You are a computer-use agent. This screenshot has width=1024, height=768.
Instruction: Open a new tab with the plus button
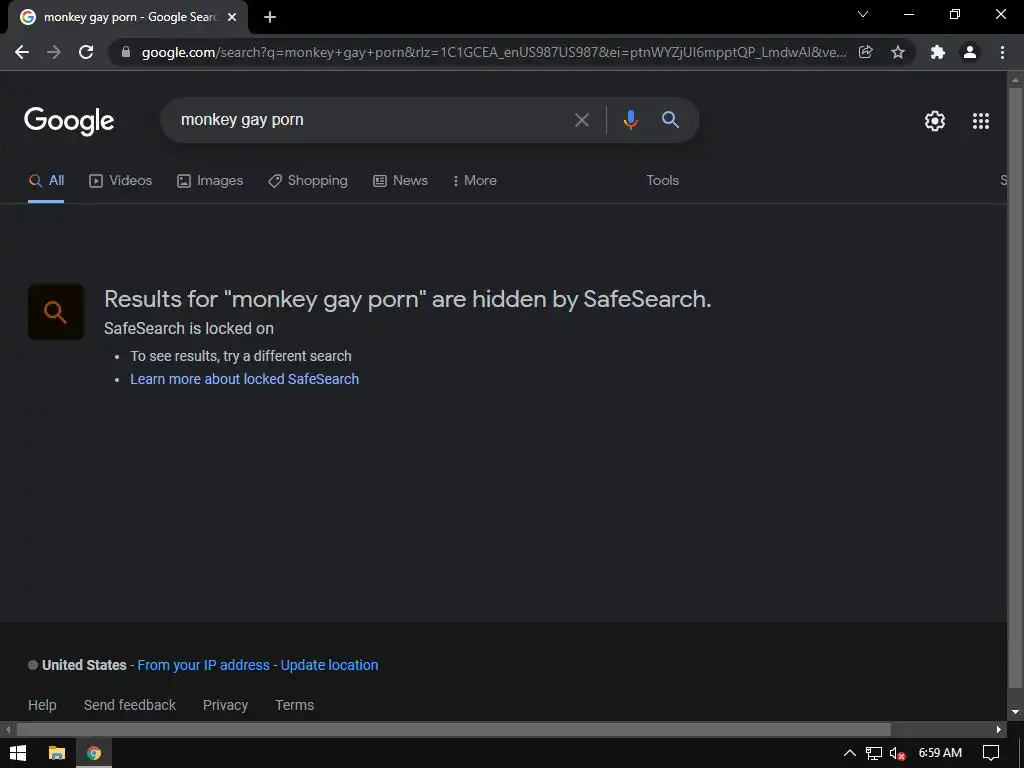(x=270, y=17)
